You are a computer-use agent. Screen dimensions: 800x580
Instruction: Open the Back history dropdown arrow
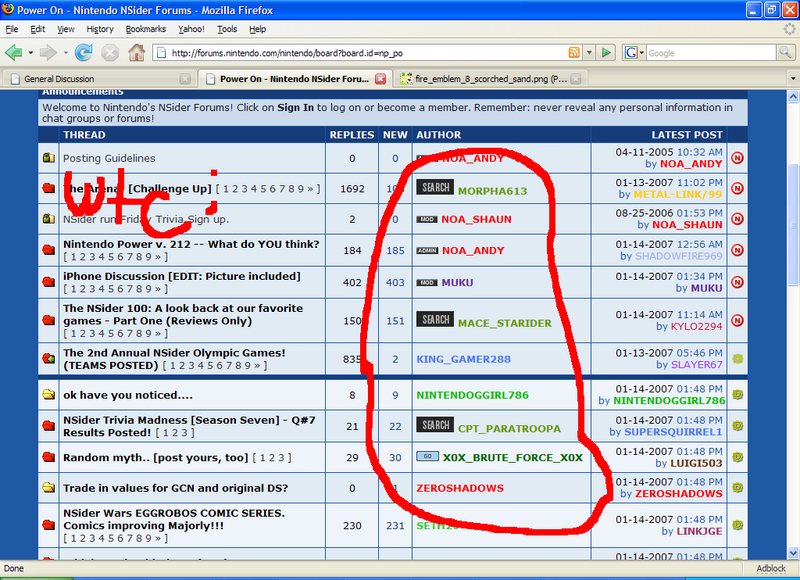point(31,53)
